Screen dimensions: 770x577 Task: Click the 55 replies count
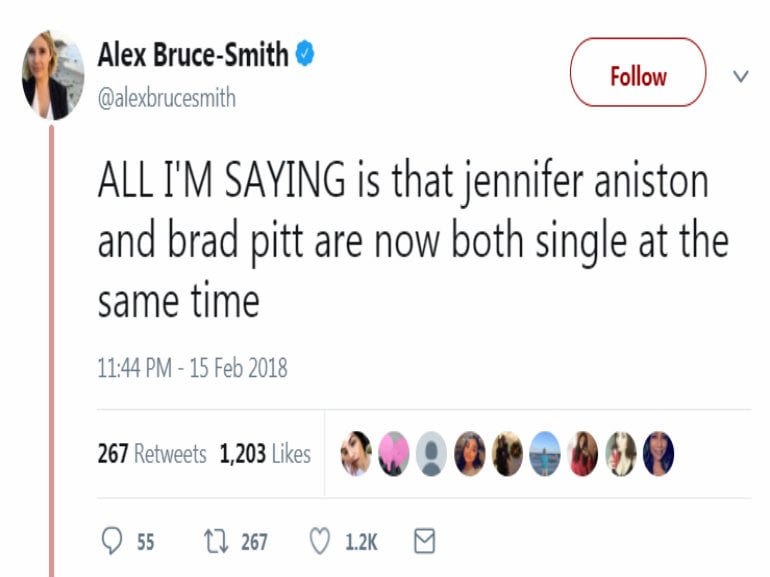[145, 542]
